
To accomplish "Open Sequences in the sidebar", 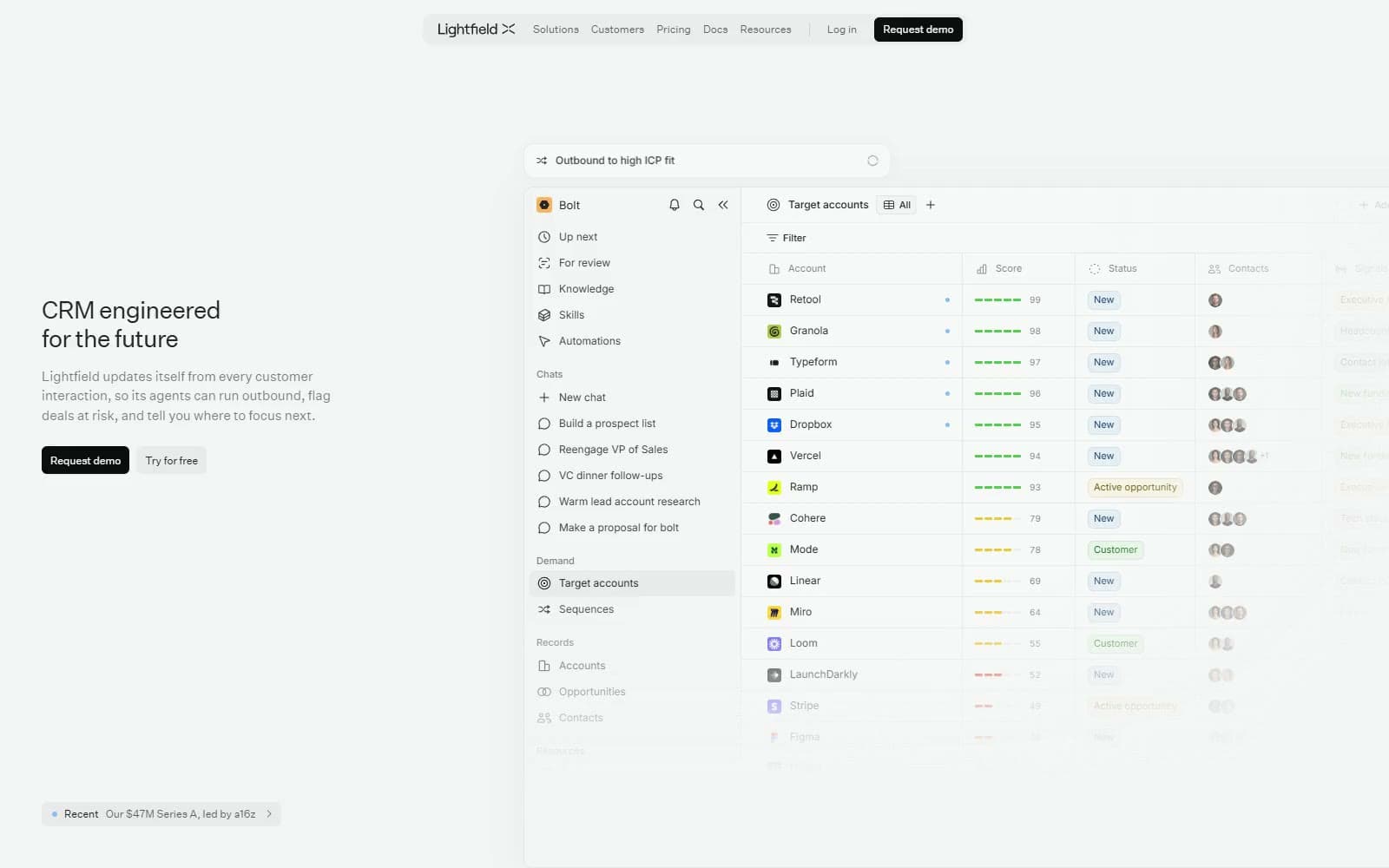I will coord(632,609).
